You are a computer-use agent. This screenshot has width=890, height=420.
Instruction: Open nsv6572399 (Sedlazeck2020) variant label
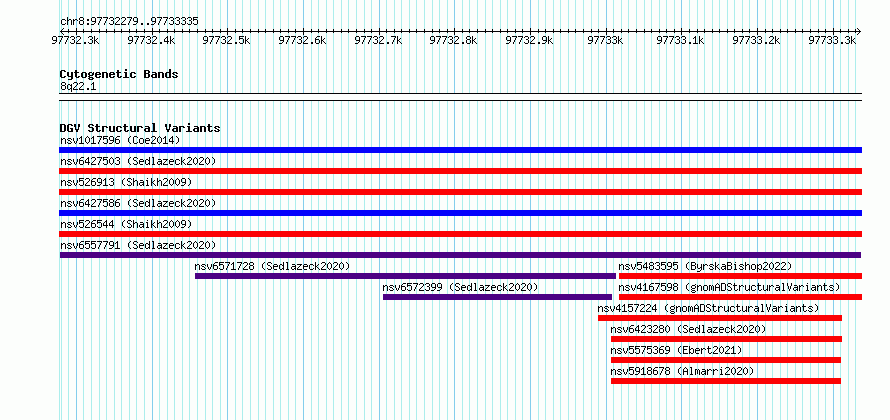pyautogui.click(x=460, y=287)
